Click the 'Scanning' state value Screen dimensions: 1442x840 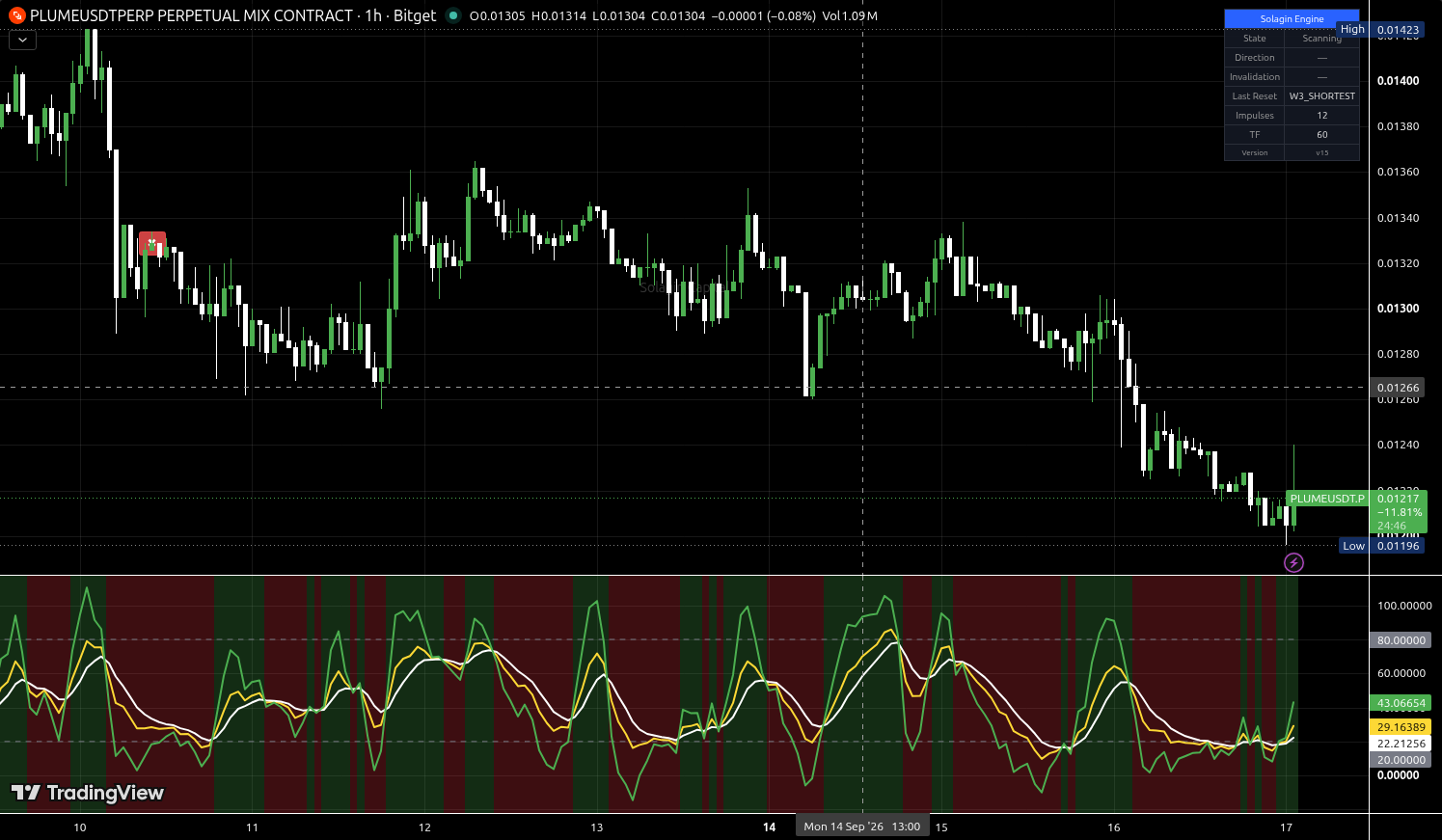point(1321,38)
